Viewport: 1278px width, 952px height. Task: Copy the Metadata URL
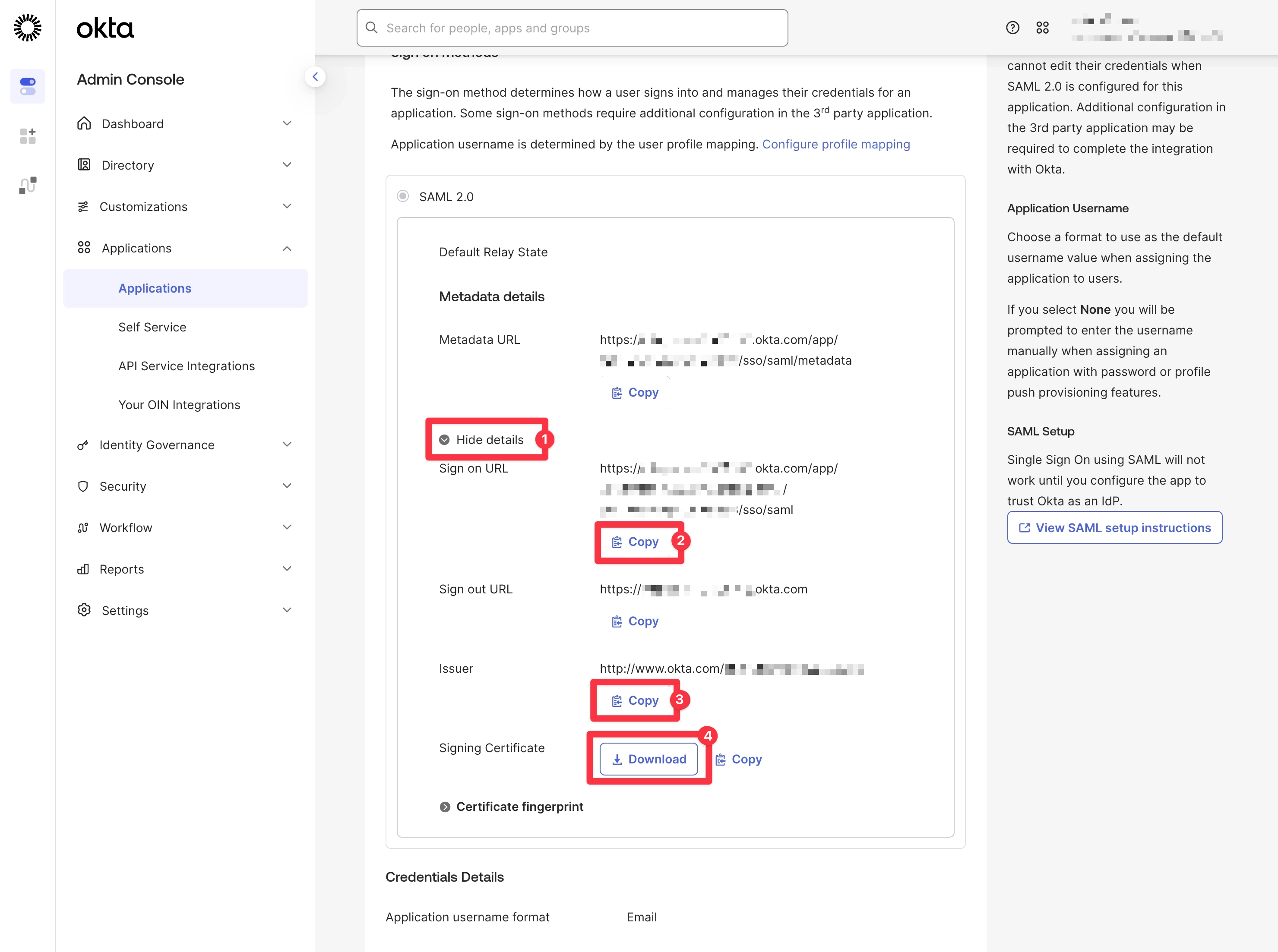pyautogui.click(x=635, y=392)
